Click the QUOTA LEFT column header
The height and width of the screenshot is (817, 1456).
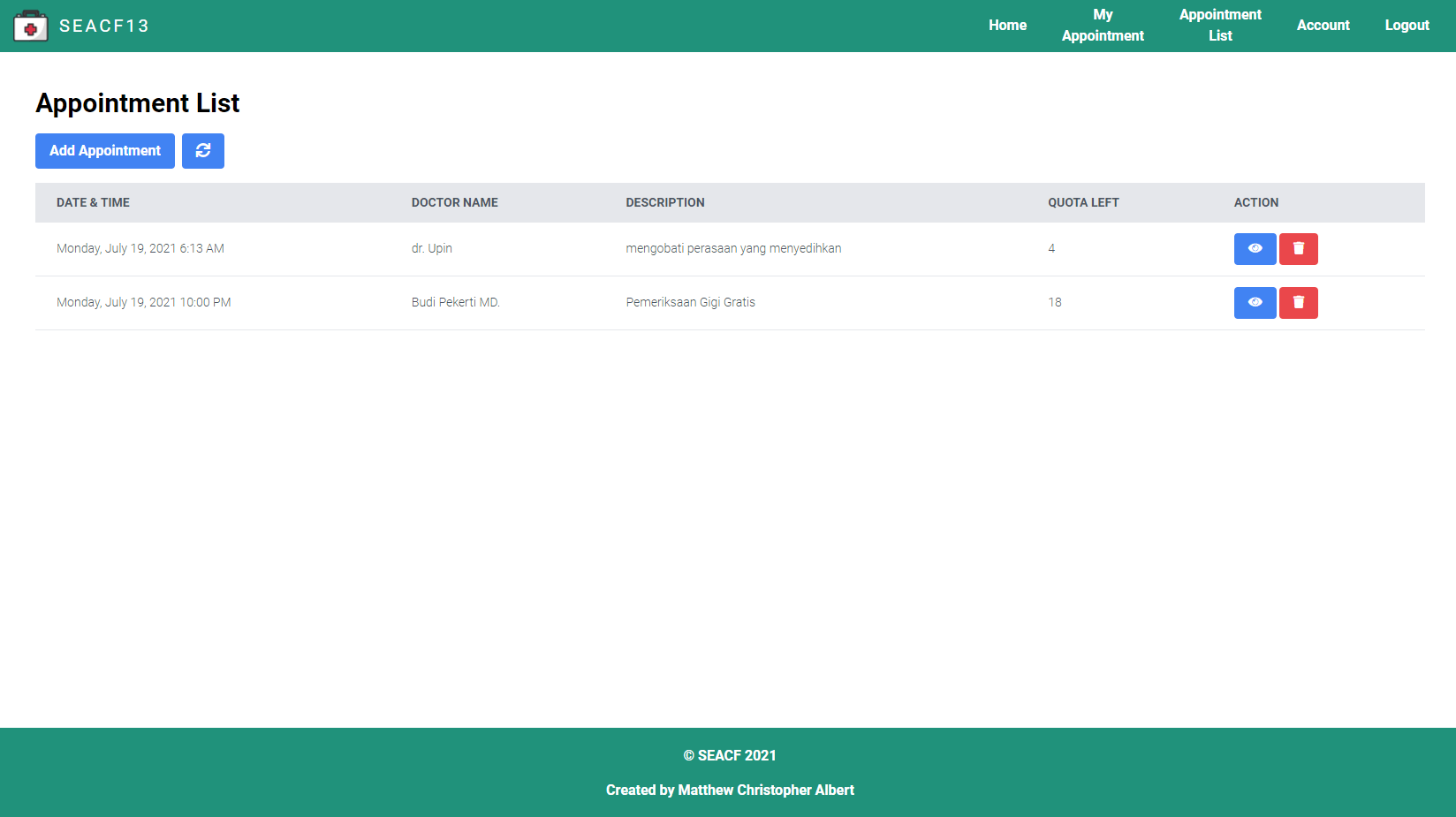[1083, 202]
